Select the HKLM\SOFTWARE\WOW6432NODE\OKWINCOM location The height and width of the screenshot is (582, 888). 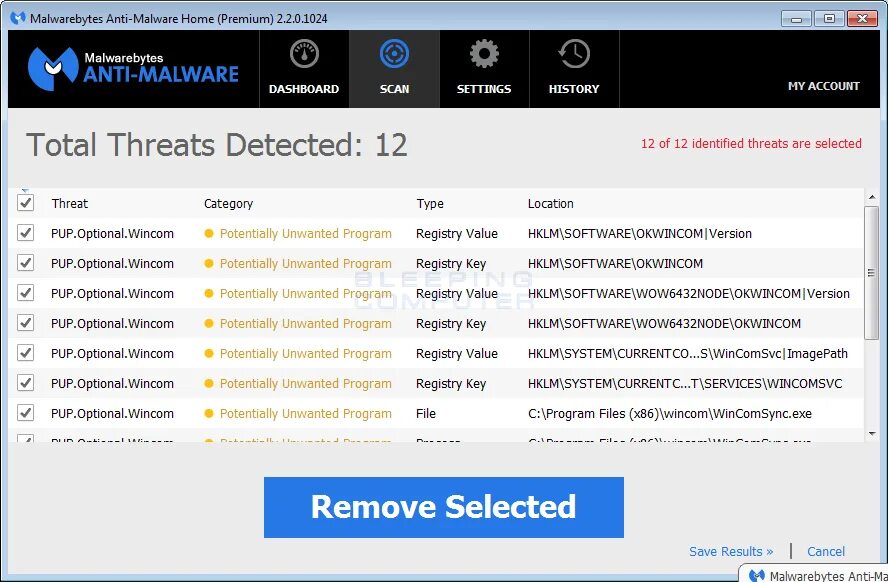664,323
